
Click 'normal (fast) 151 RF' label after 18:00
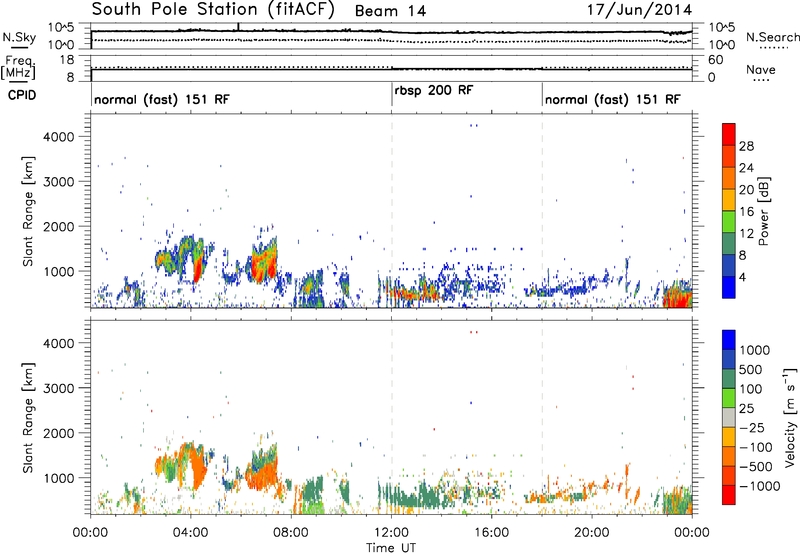pos(612,99)
